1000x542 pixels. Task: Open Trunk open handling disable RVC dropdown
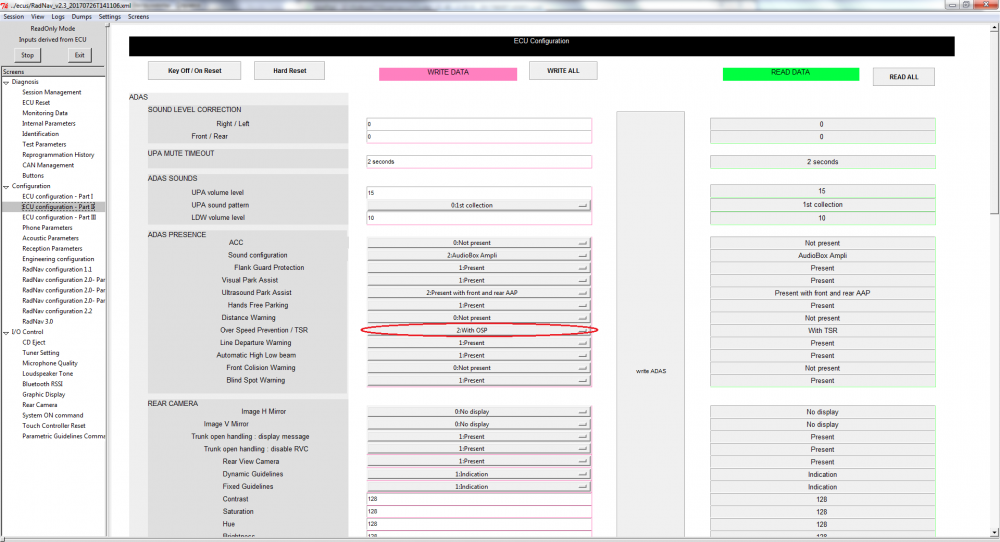pyautogui.click(x=478, y=449)
